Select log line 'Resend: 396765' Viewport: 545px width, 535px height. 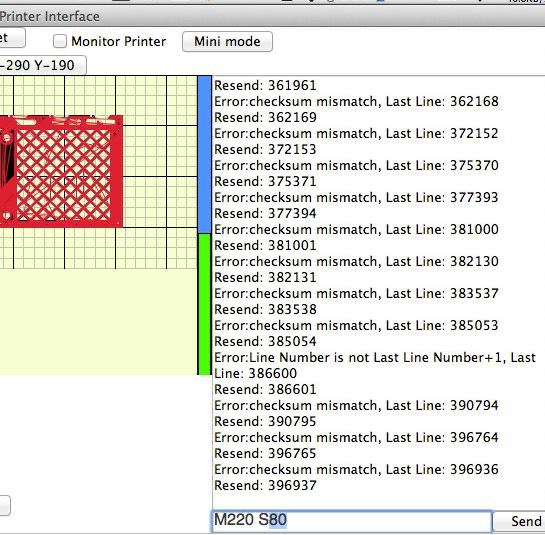coord(265,453)
